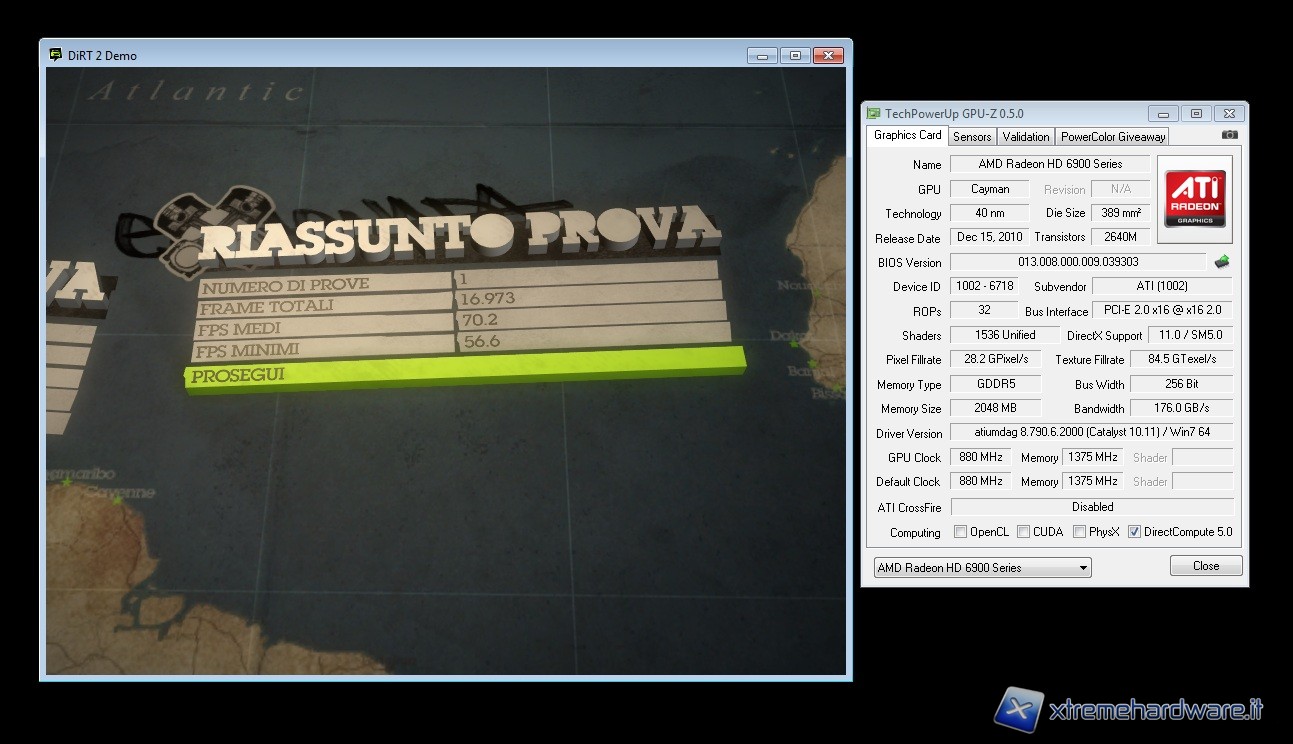Screen dimensions: 1293x744
Task: Select the PowerColor Giveaway tab
Action: pos(1112,137)
